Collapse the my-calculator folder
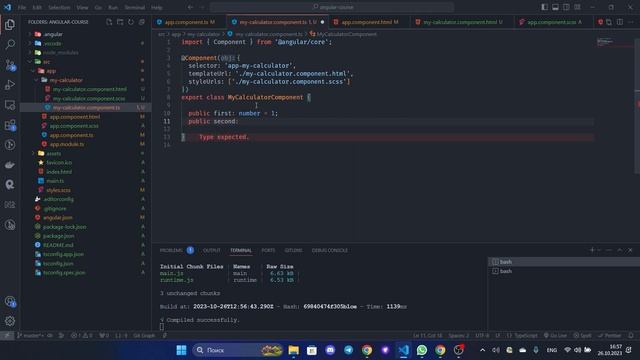Screen dimensions: 640x360 pyautogui.click(x=36, y=80)
